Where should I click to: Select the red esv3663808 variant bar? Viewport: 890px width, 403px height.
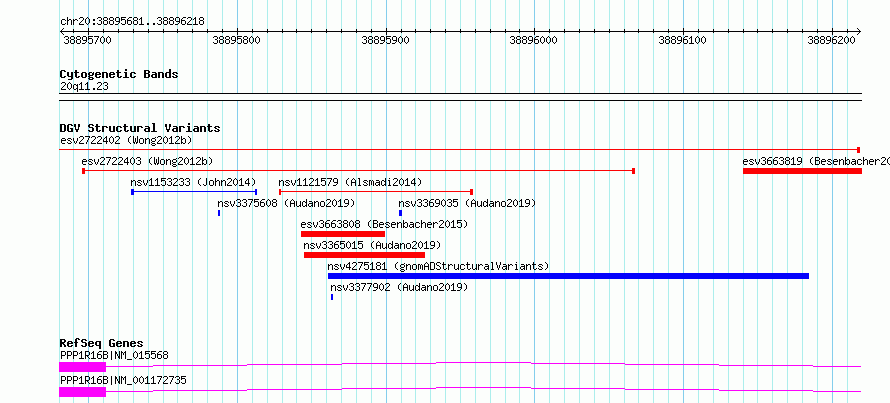(x=343, y=234)
